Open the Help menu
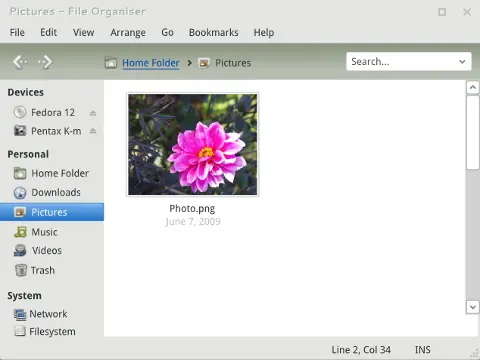Screen dimensions: 480x360 tap(264, 32)
